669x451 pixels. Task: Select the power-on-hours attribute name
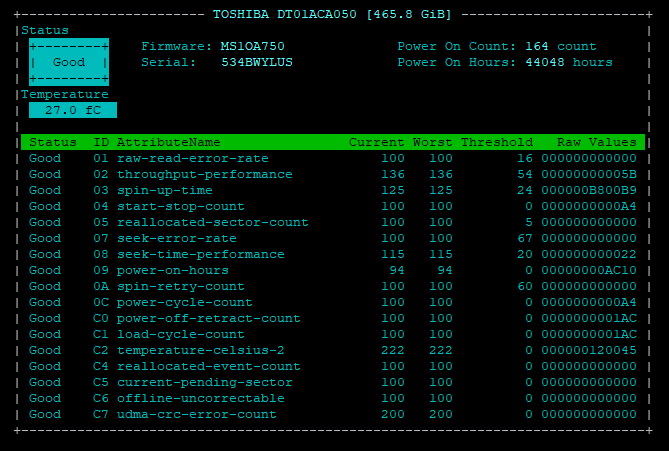pos(172,271)
